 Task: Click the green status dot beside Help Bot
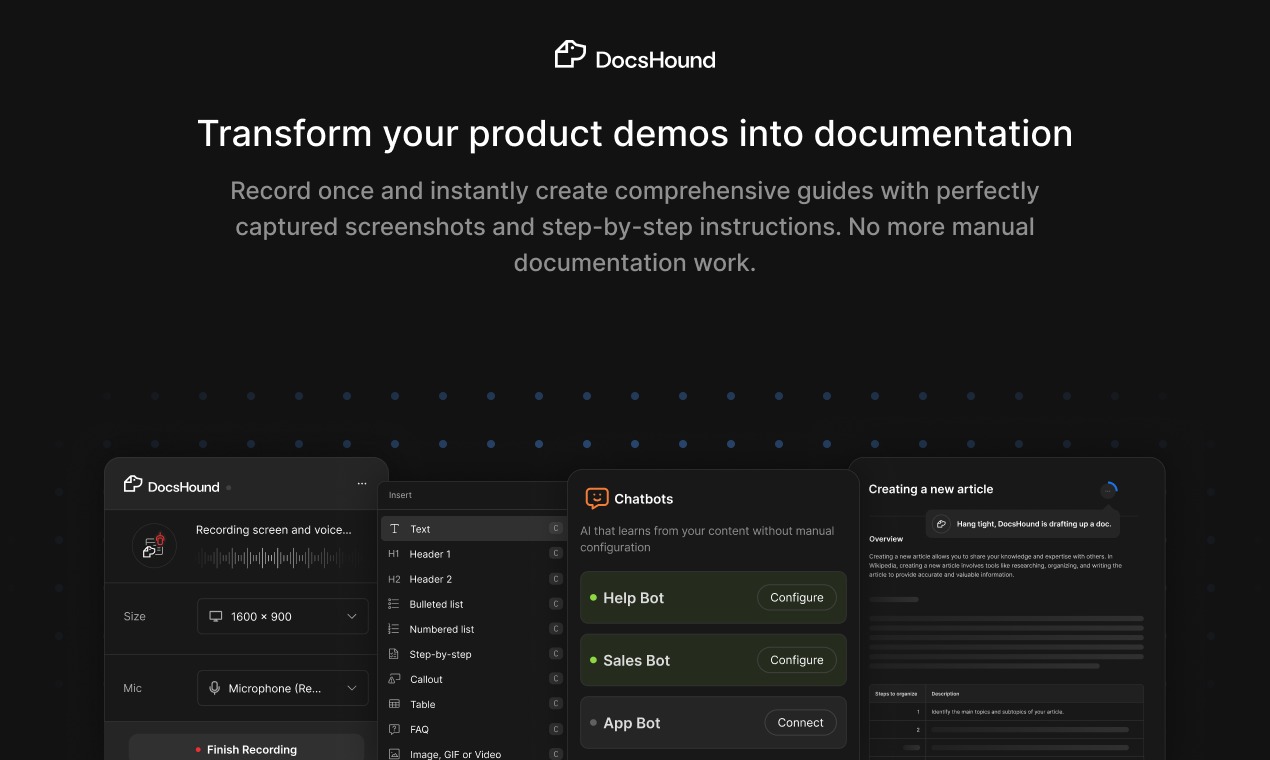593,598
